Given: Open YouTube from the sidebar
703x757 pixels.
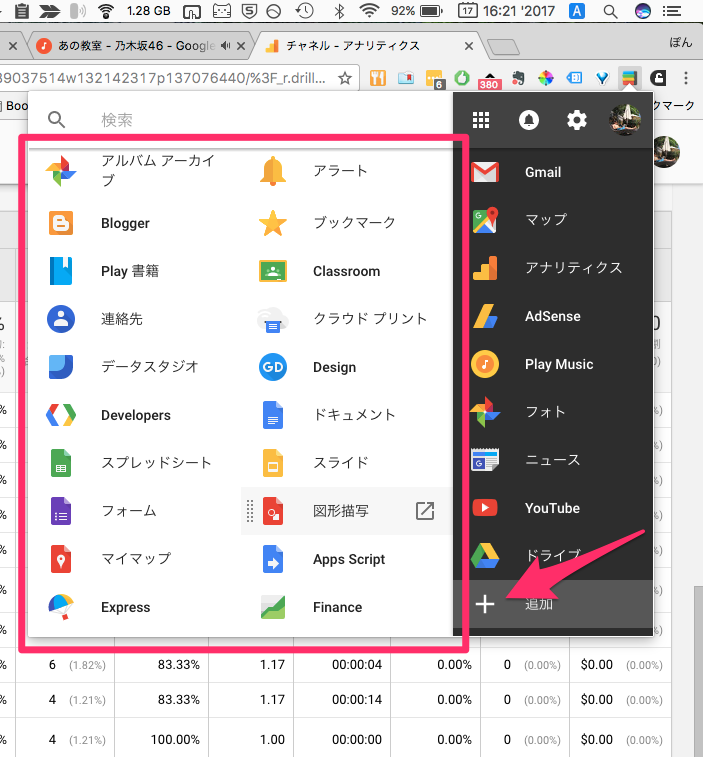Looking at the screenshot, I should click(x=553, y=508).
